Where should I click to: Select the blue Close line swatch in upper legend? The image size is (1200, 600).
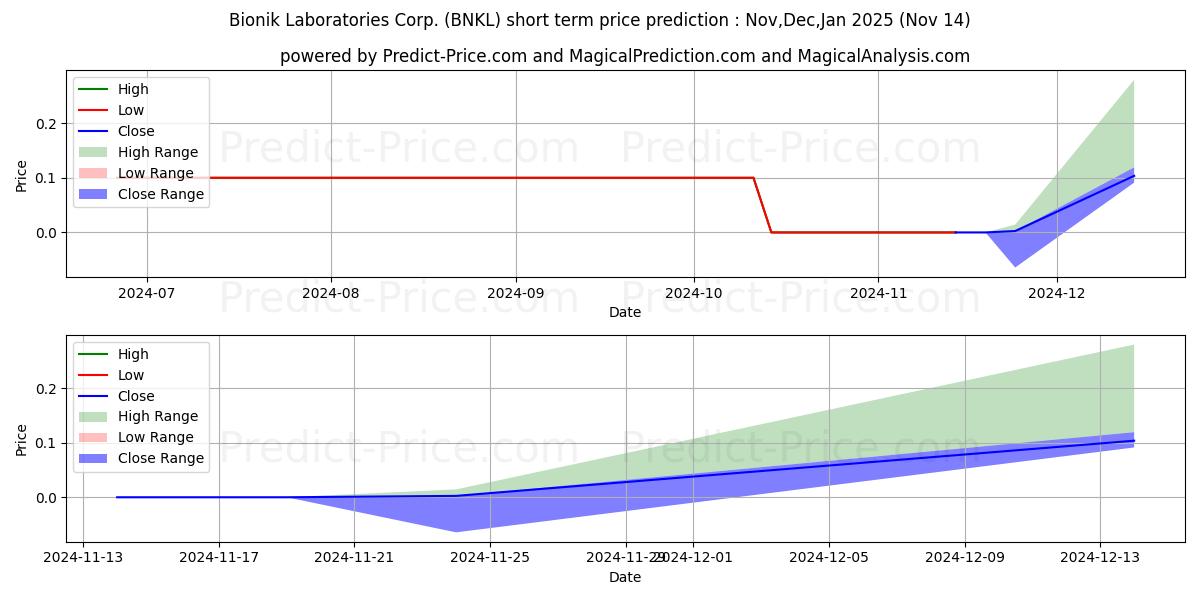pos(96,131)
